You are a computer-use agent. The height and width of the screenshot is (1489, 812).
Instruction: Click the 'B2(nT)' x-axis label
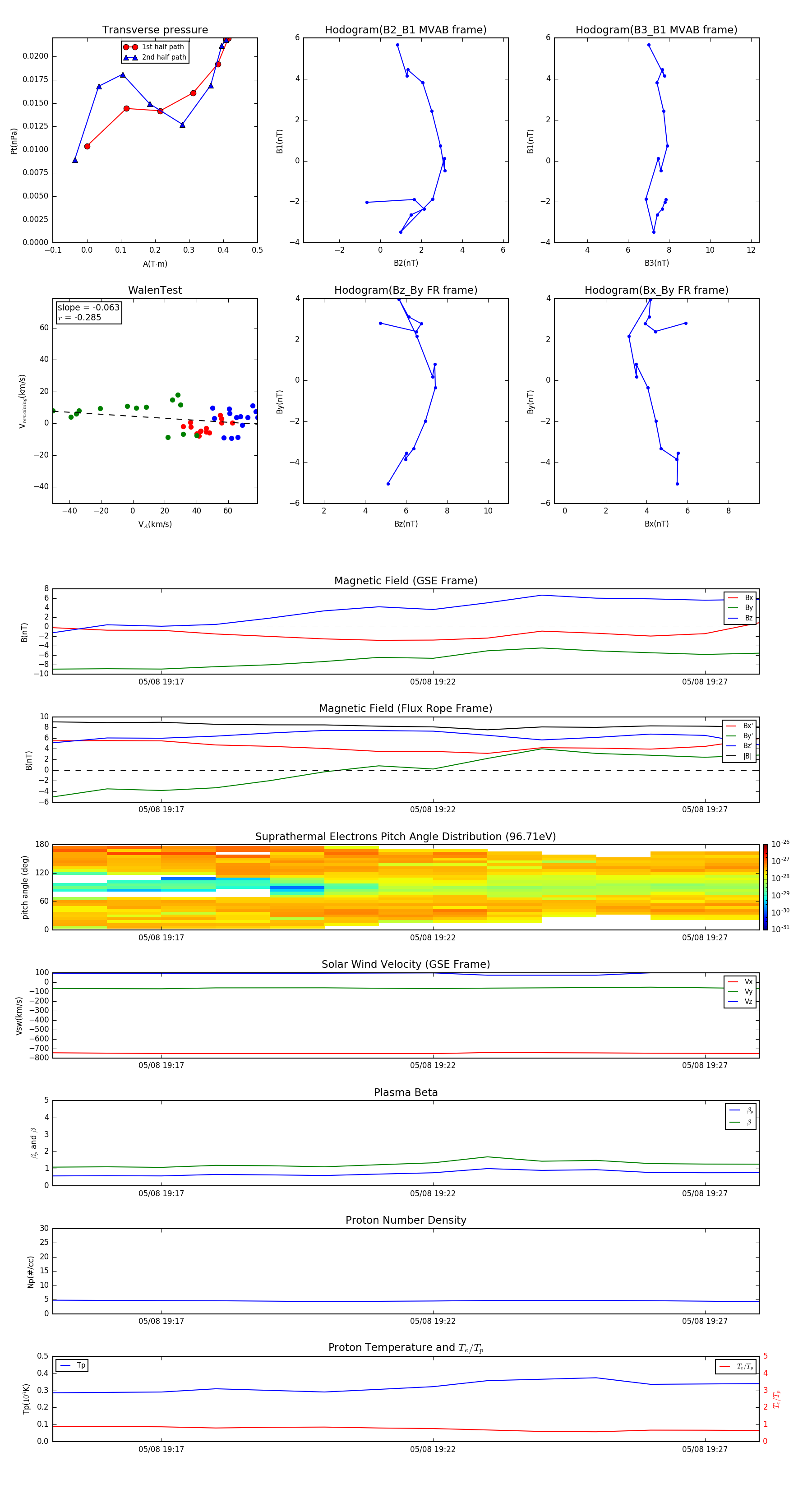406,263
